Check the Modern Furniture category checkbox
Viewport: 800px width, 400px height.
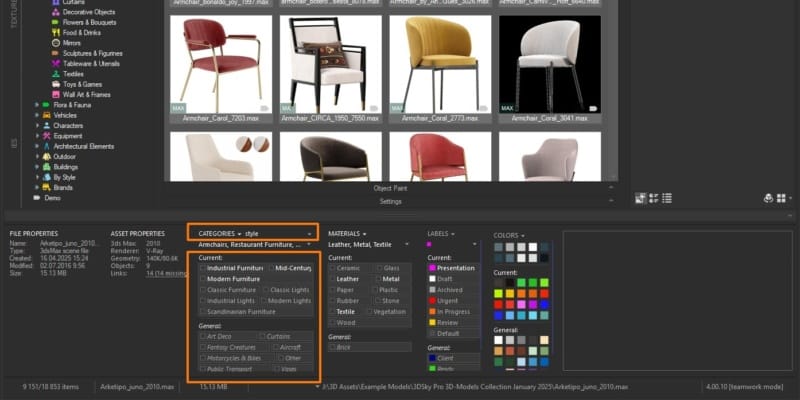click(x=203, y=279)
